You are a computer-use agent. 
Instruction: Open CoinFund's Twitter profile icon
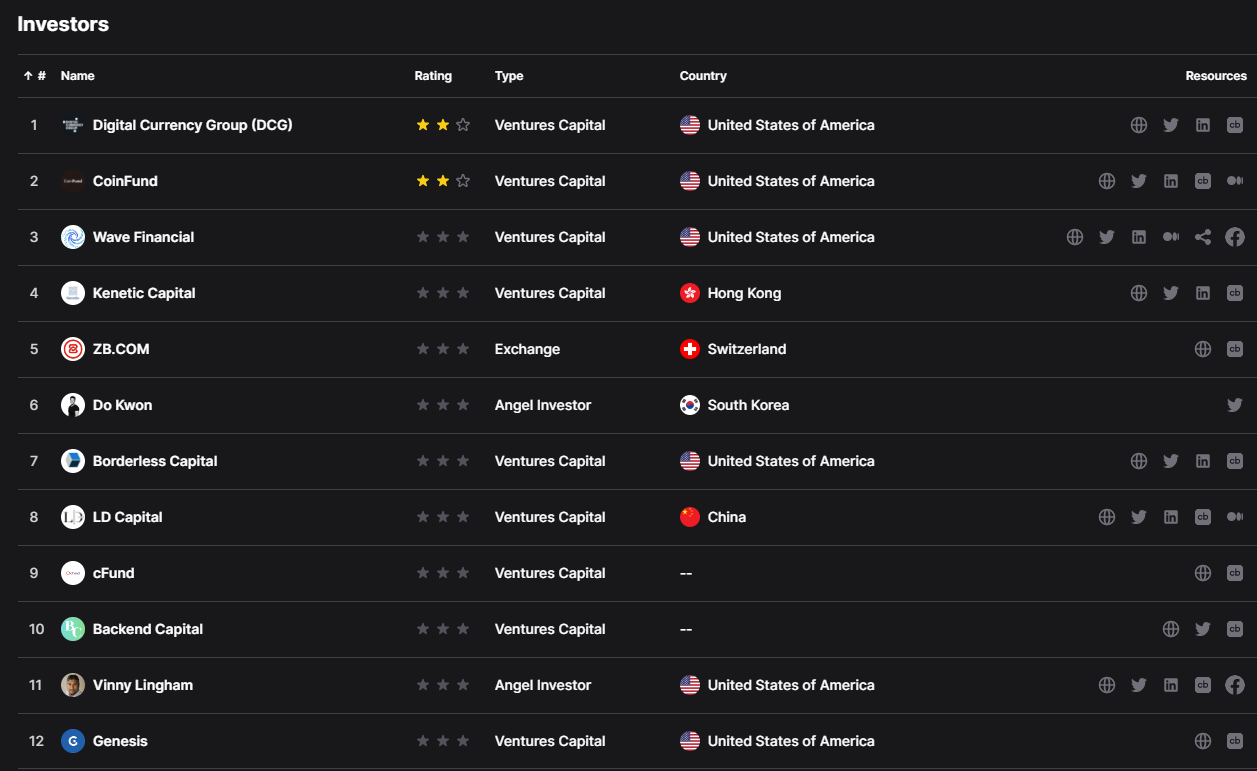coord(1139,181)
